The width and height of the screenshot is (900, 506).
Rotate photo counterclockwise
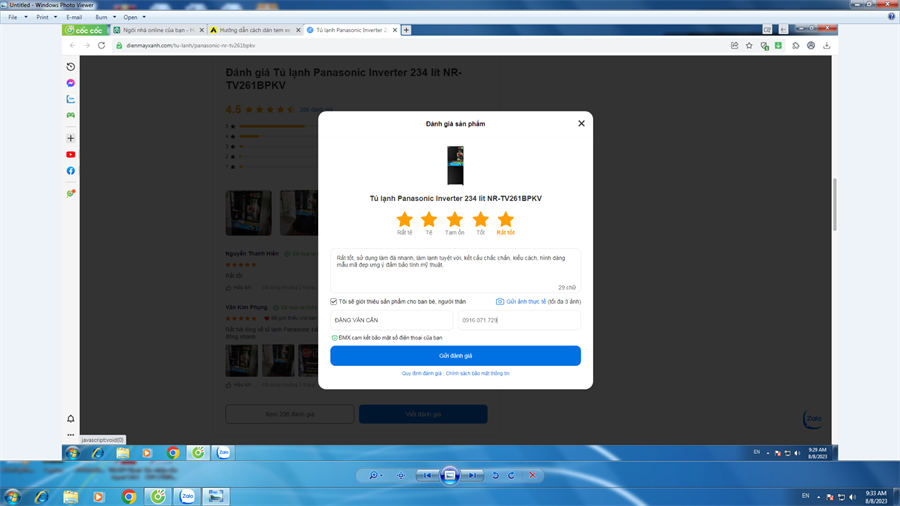[x=496, y=475]
